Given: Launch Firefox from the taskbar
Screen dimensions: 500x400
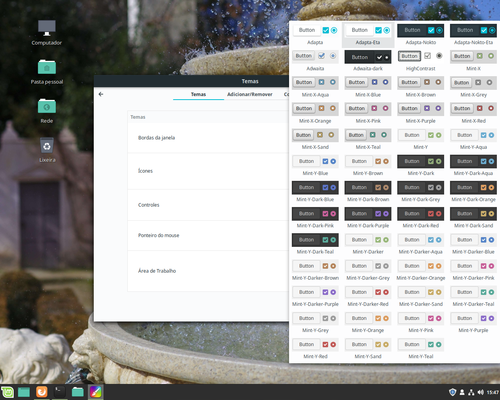Looking at the screenshot, I should pyautogui.click(x=42, y=392).
